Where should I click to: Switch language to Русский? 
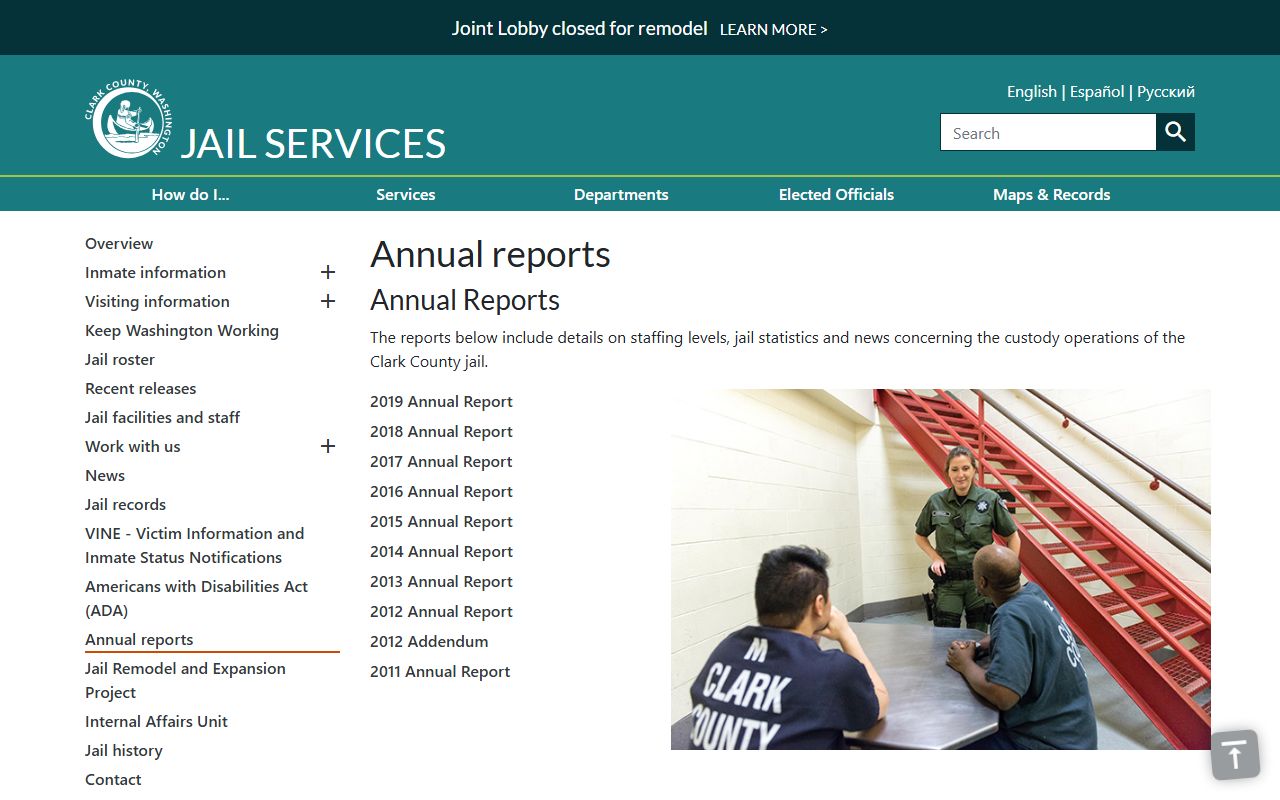point(1166,91)
